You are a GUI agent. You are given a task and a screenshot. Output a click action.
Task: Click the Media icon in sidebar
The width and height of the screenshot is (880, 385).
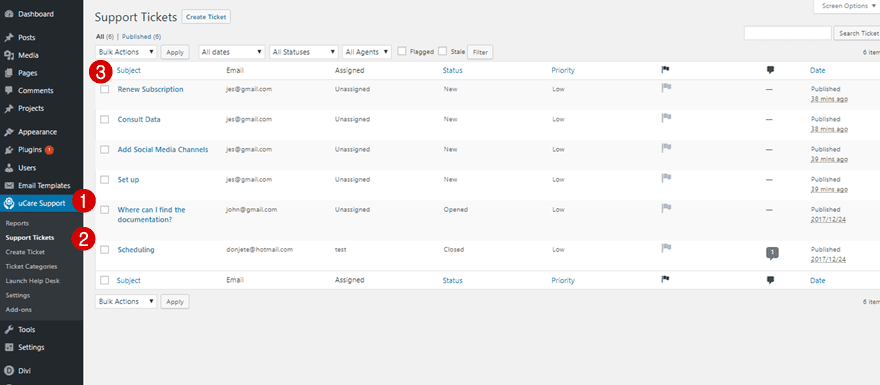pyautogui.click(x=8, y=55)
